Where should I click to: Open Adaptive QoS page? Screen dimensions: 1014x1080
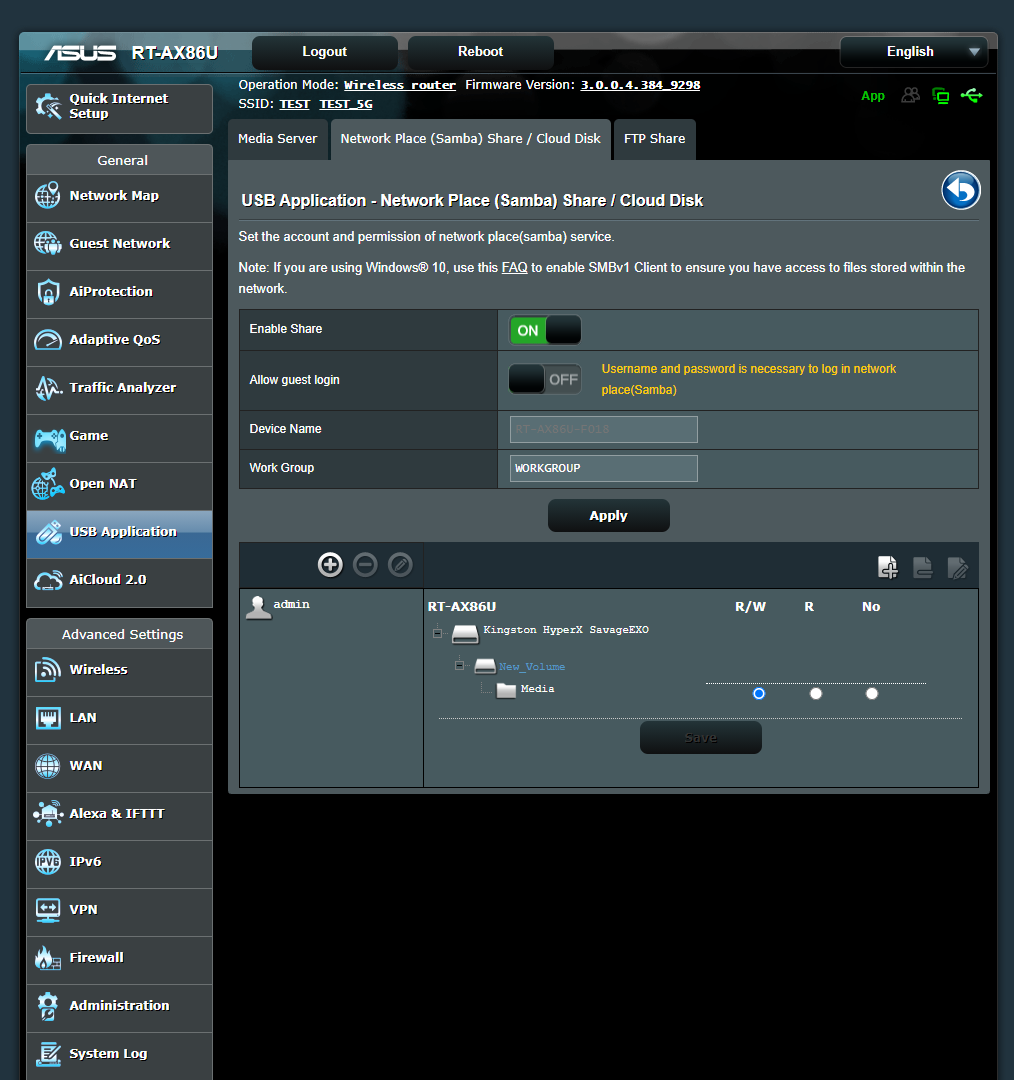point(119,342)
